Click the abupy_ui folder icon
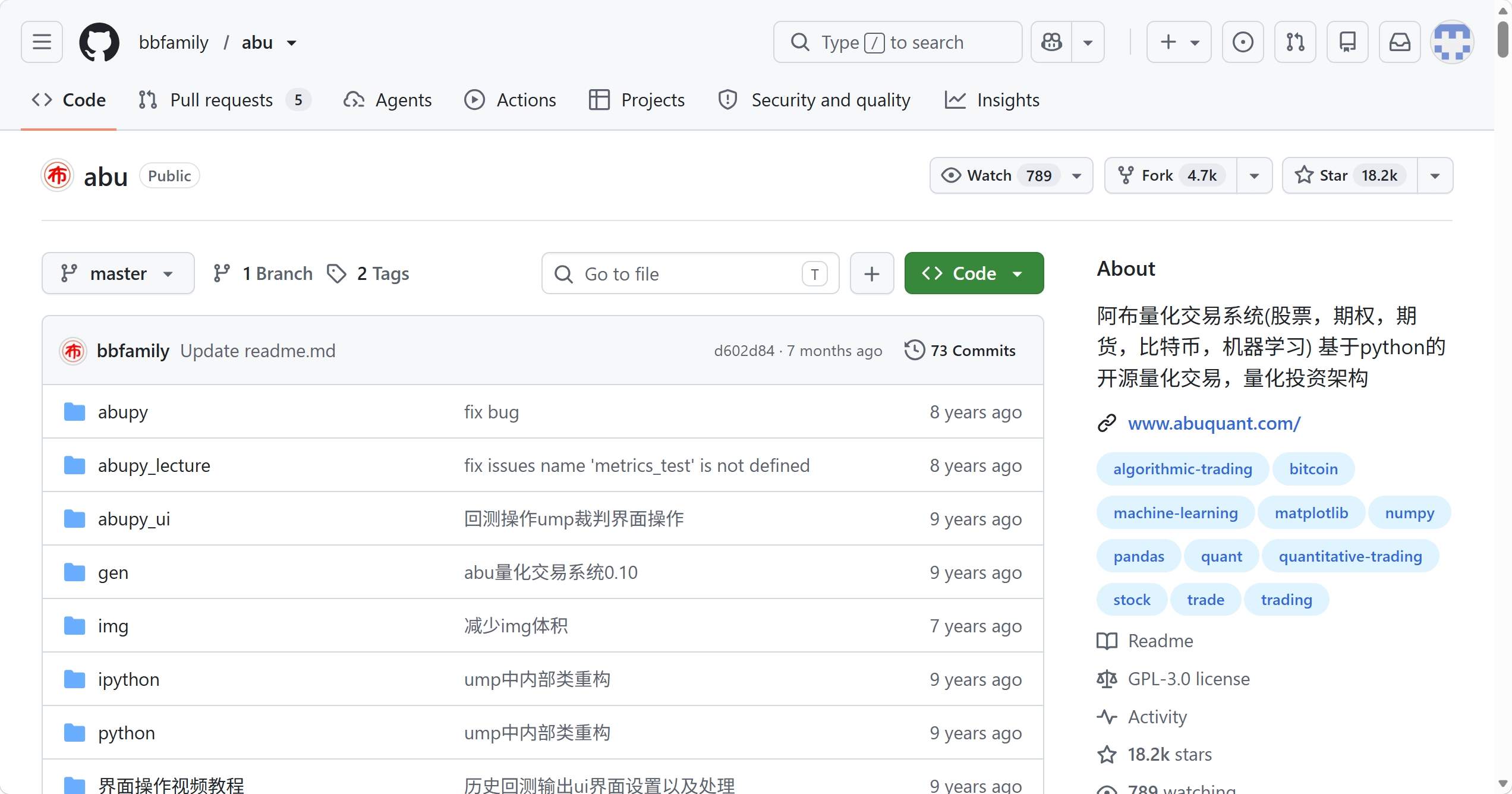Image resolution: width=1512 pixels, height=794 pixels. coord(74,519)
